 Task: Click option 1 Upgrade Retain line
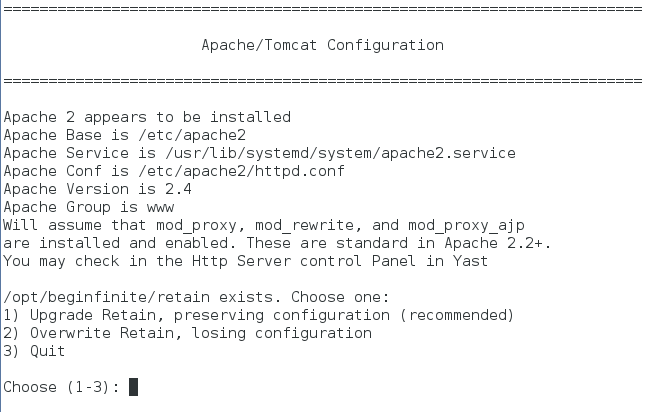coord(258,315)
